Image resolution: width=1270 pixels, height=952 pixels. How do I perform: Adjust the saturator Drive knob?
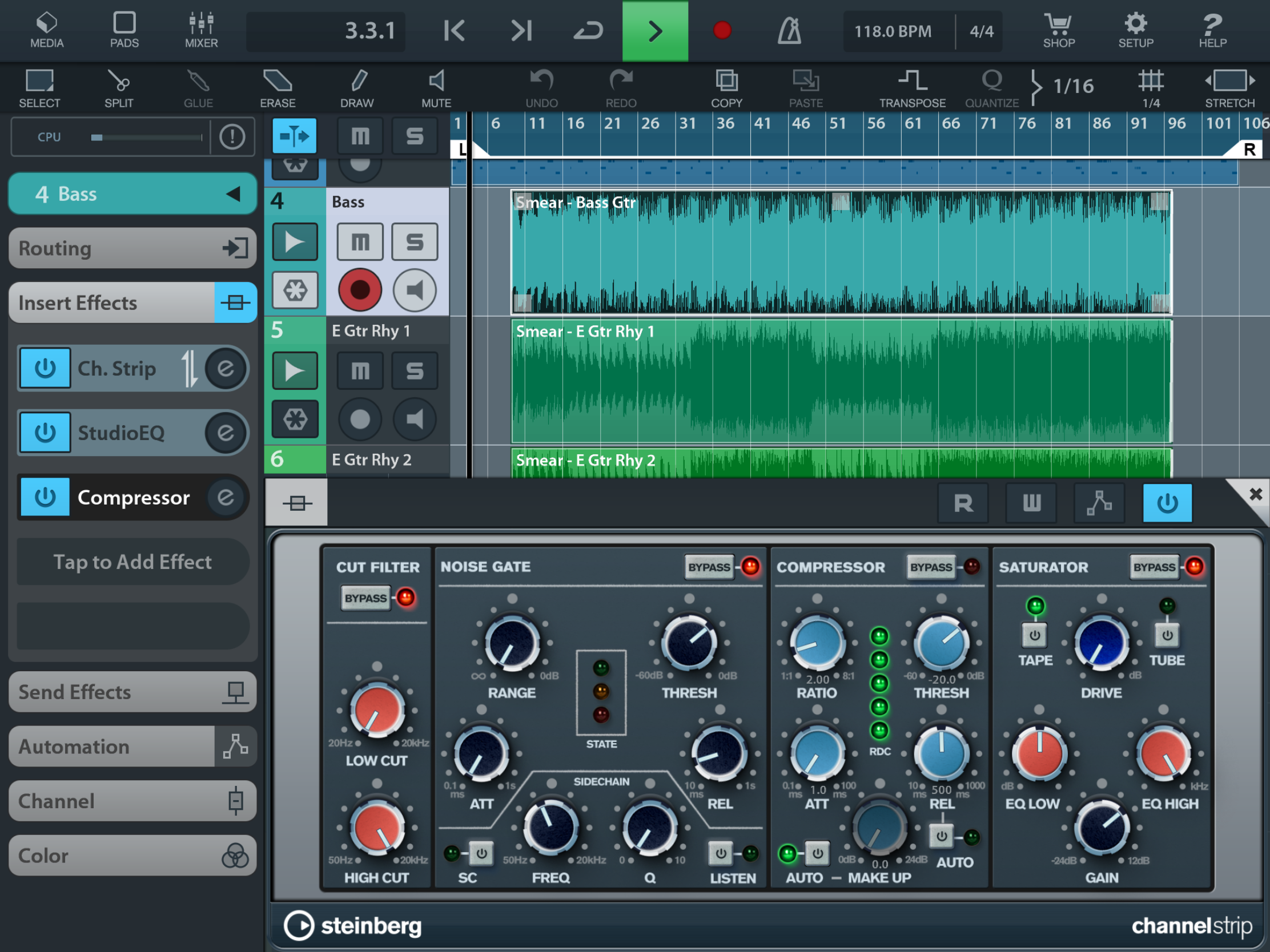[x=1101, y=643]
